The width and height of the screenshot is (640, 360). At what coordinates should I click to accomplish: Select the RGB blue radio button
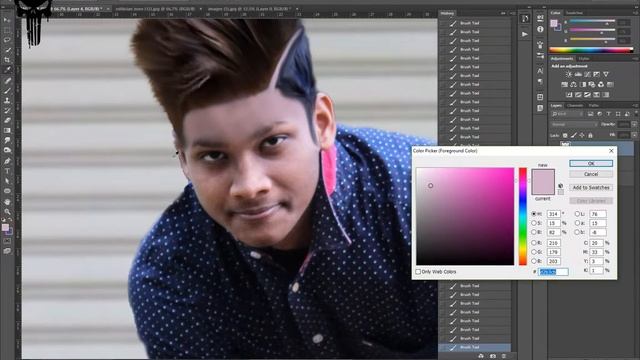[x=534, y=261]
